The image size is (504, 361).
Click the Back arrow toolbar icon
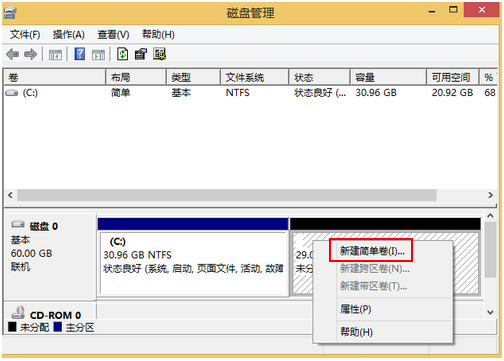13,54
